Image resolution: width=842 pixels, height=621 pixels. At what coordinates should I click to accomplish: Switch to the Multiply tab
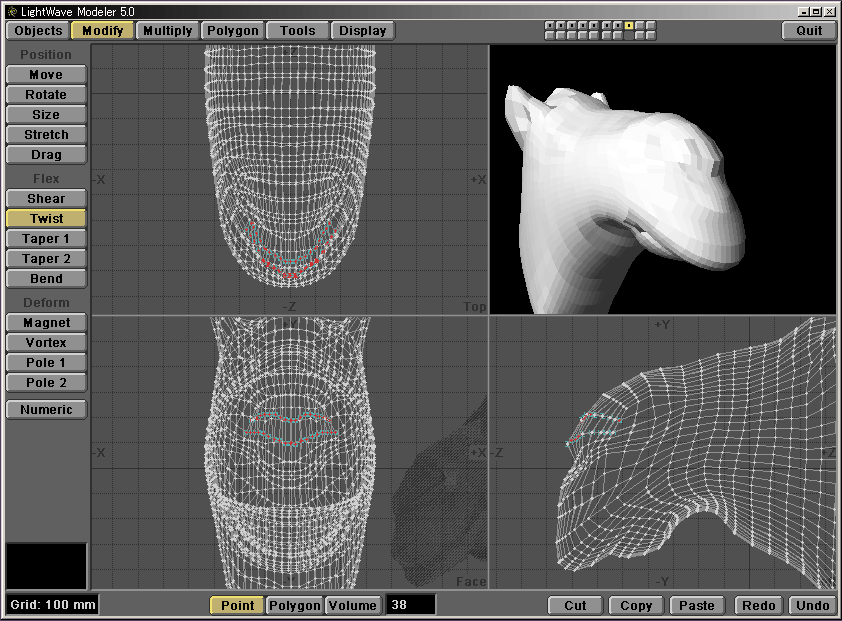(x=167, y=30)
